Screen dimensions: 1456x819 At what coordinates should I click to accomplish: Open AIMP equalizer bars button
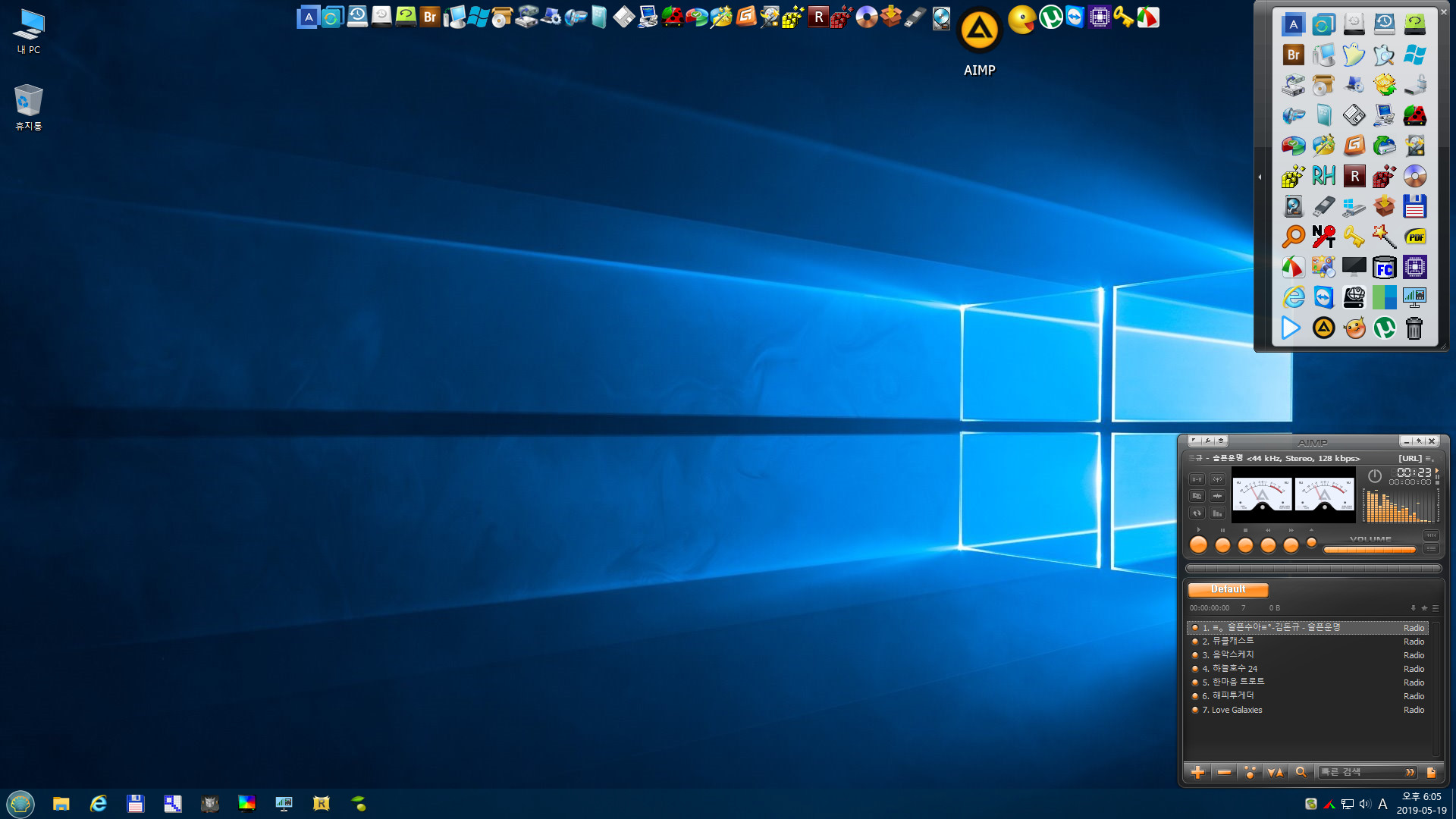[x=1217, y=513]
